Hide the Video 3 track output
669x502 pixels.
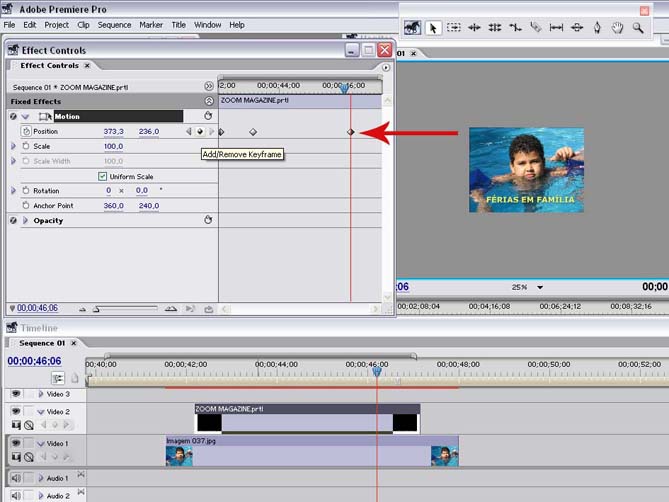(x=16, y=394)
